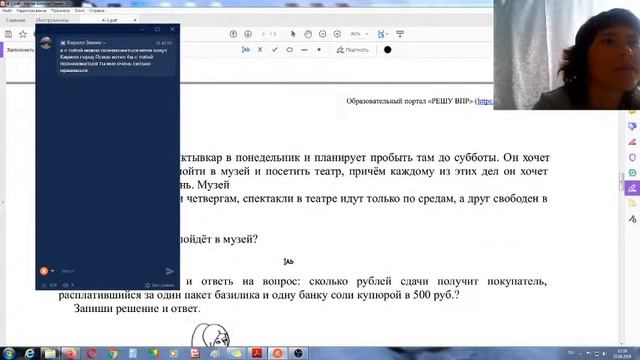Screen dimensions: 640x360
Task: Open the shield protect tool in right panel
Action: coord(632,158)
